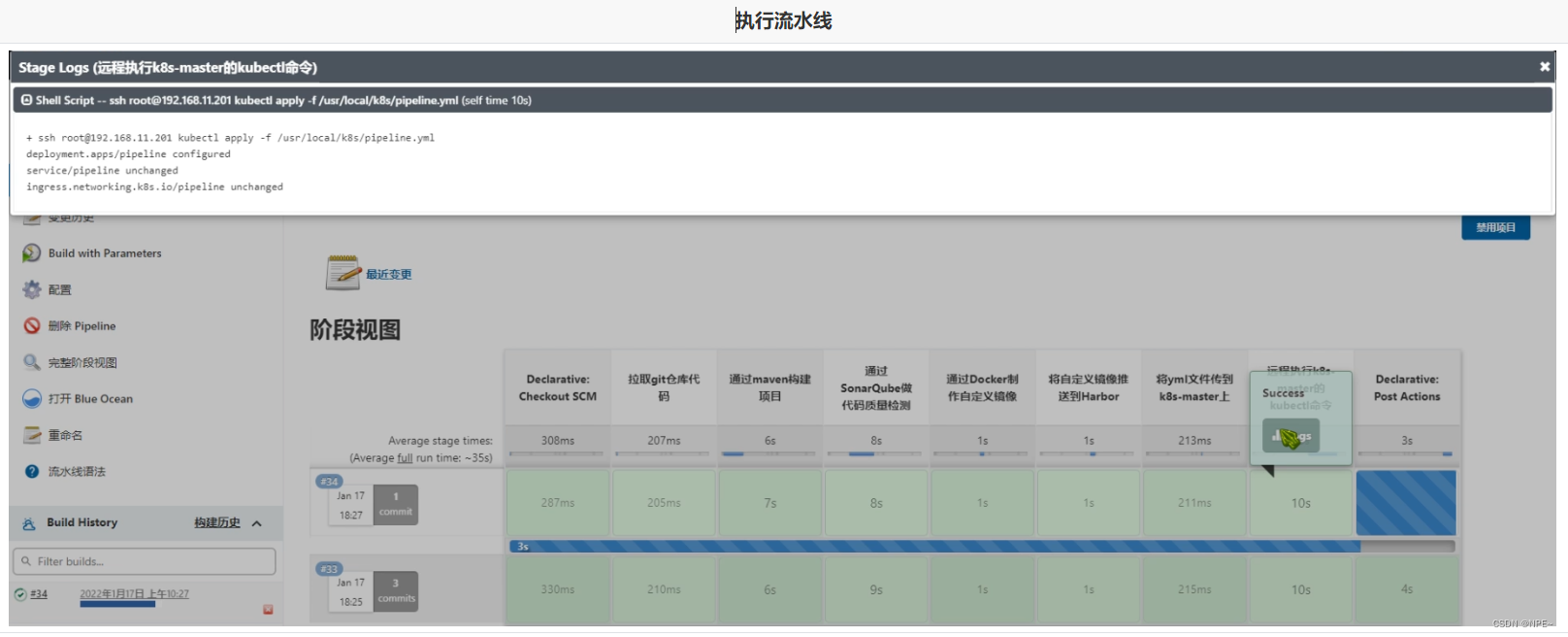The image size is (1568, 637).
Task: Click the full link in Average run time
Action: (405, 458)
